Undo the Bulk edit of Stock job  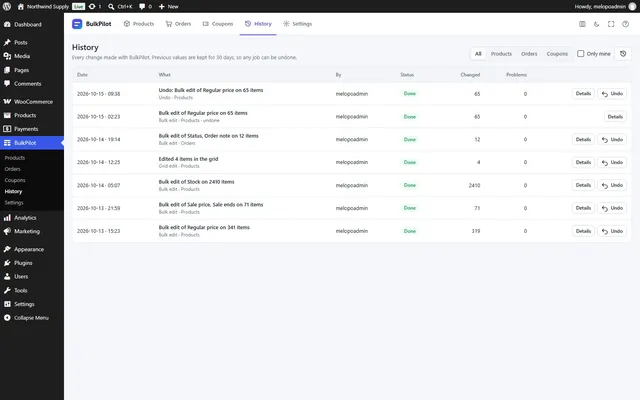tap(612, 185)
